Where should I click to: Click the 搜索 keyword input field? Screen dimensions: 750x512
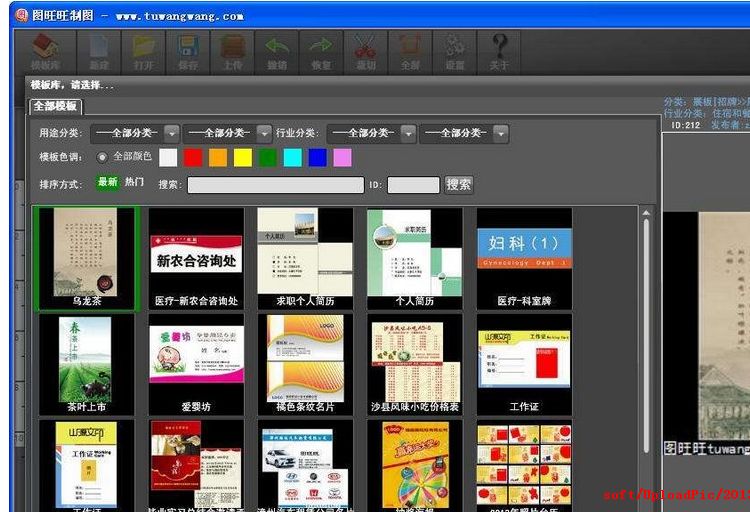275,185
